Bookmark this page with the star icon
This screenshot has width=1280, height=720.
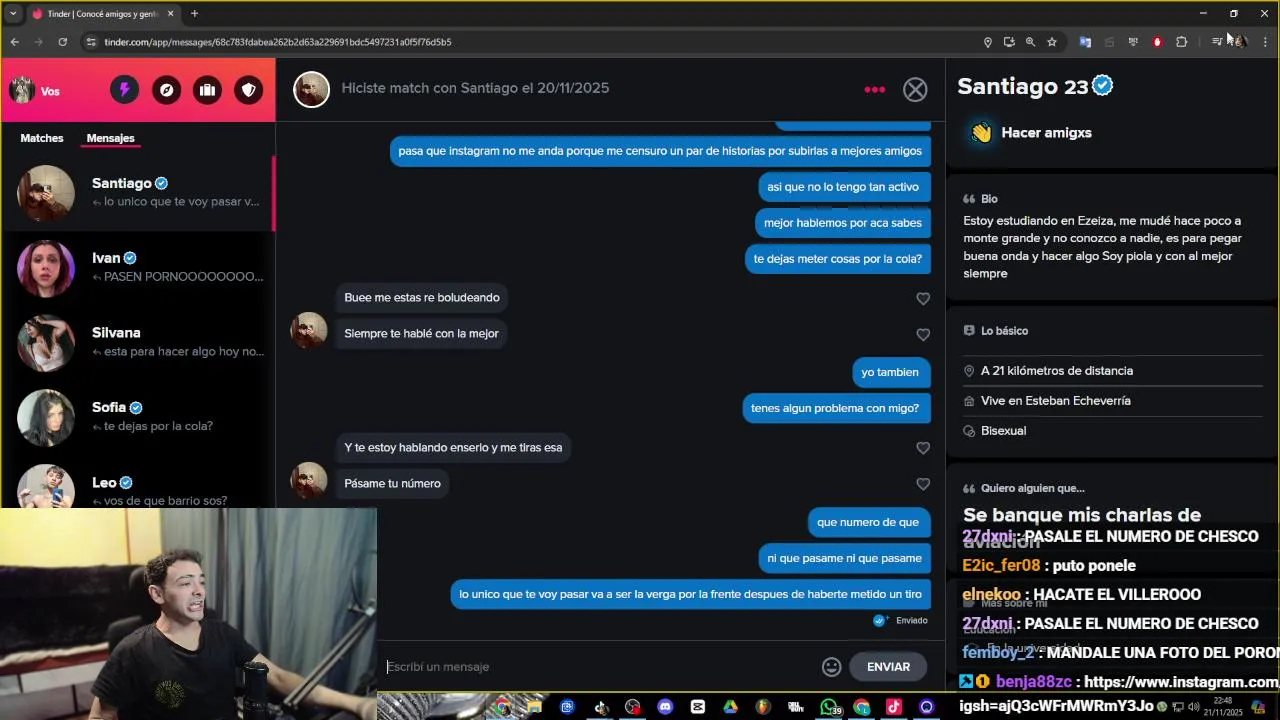click(x=1052, y=42)
